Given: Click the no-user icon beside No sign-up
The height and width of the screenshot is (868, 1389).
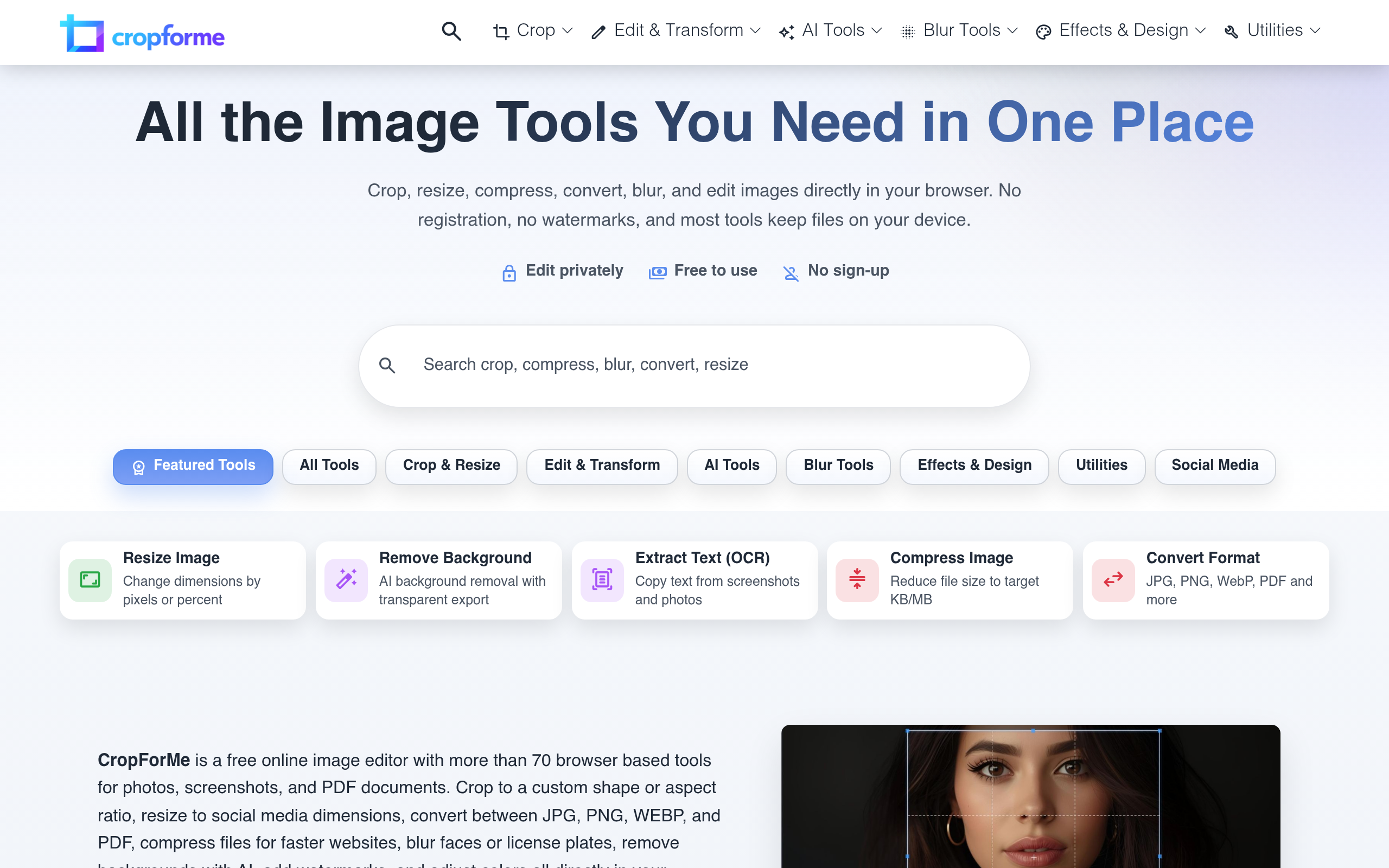Looking at the screenshot, I should tap(791, 273).
